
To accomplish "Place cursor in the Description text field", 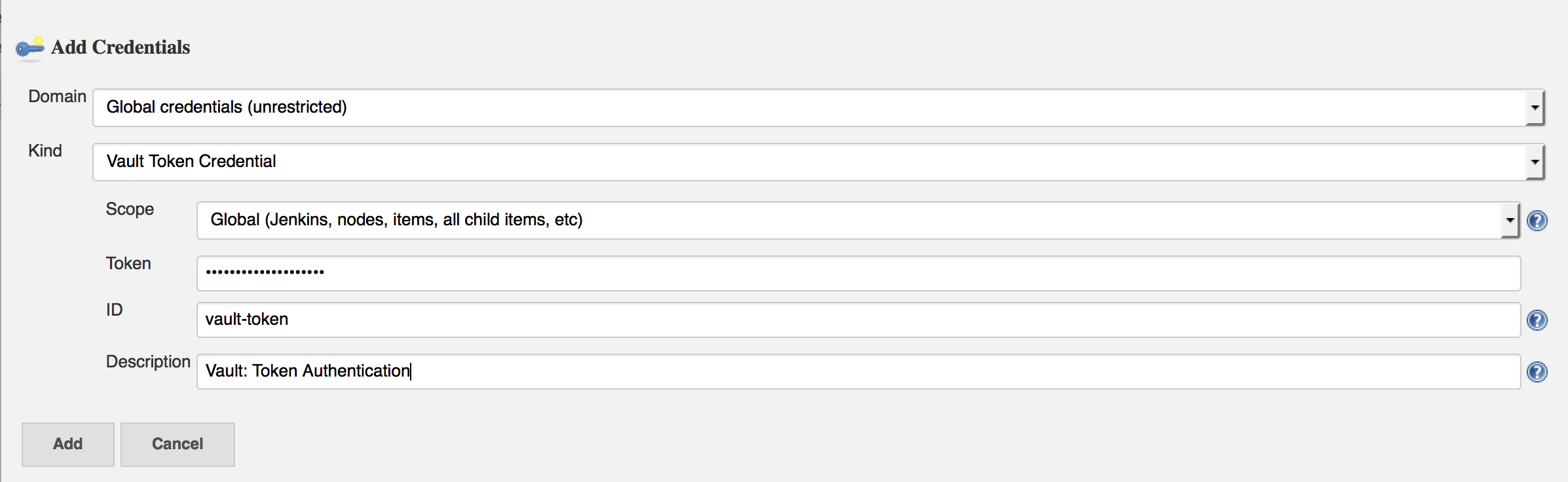I will (859, 371).
